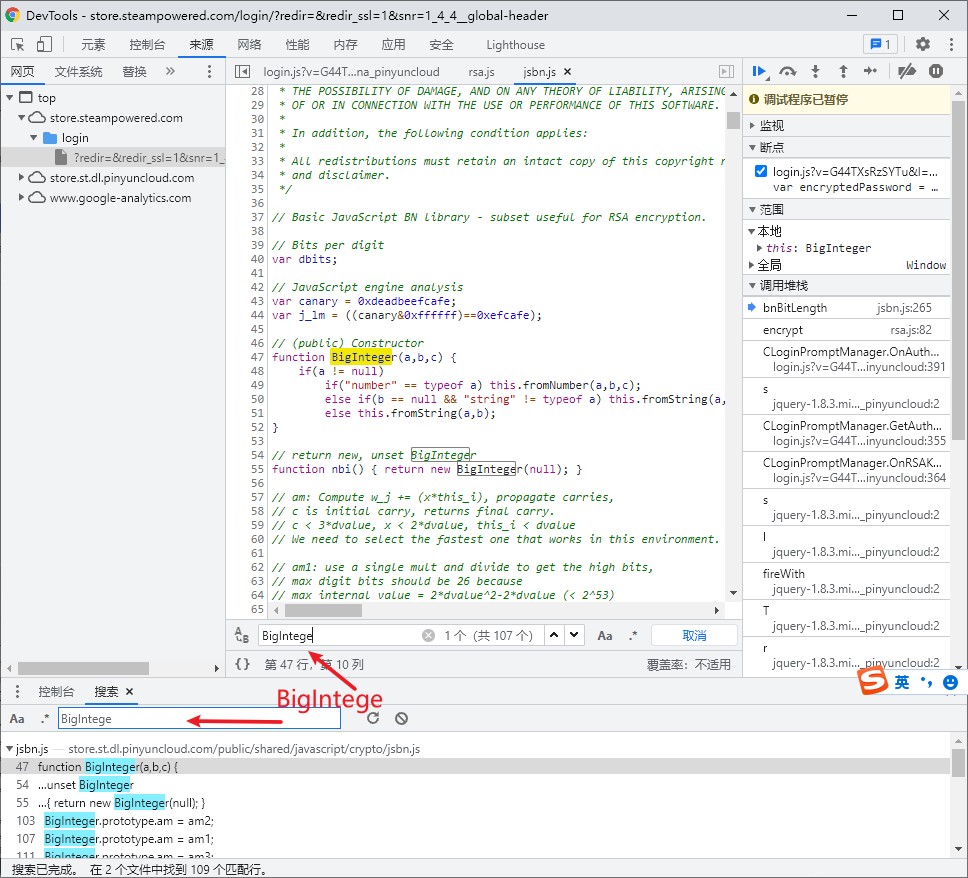Pretty-print the jsbn.js source
This screenshot has height=878, width=968.
pyautogui.click(x=243, y=664)
